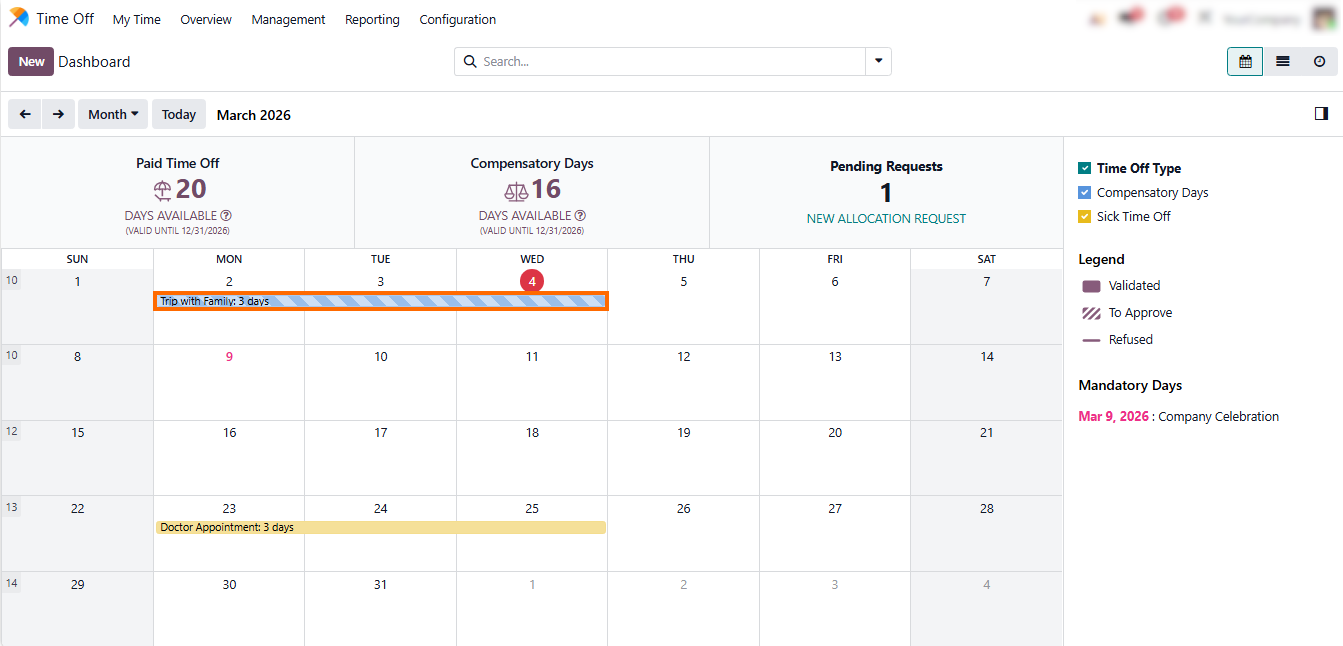This screenshot has height=646, width=1343.
Task: Go to next month with right arrow
Action: [58, 114]
